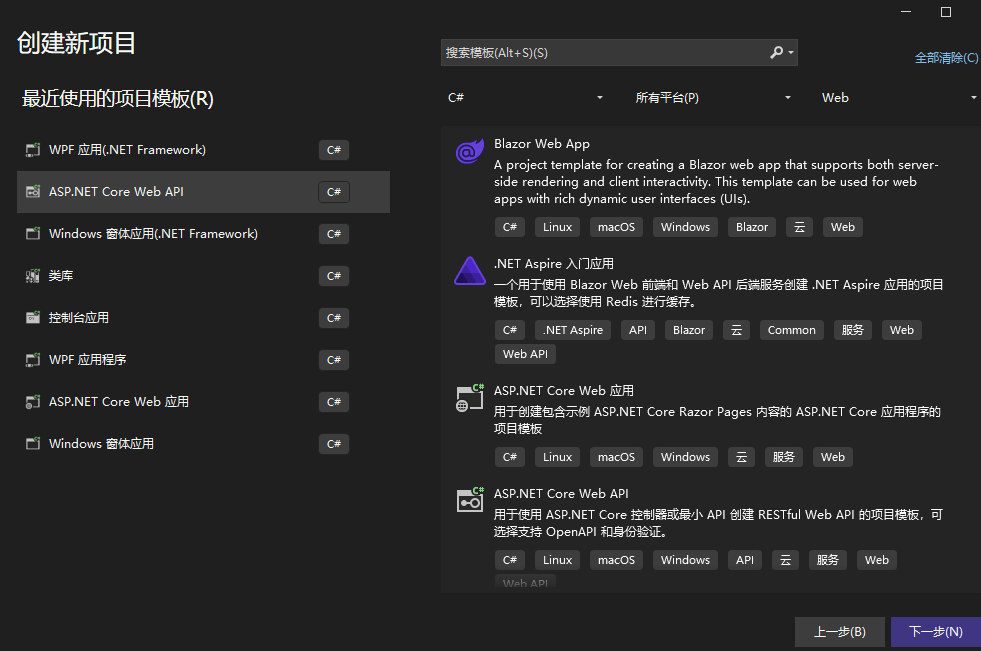981x651 pixels.
Task: Click ASP.NET Core Web 应用 icon in results list
Action: 470,398
